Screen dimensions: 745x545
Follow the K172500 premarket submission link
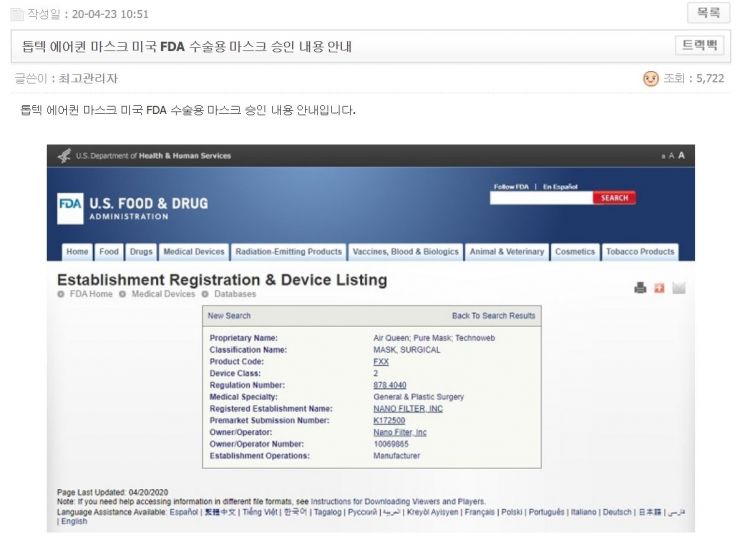[x=389, y=421]
